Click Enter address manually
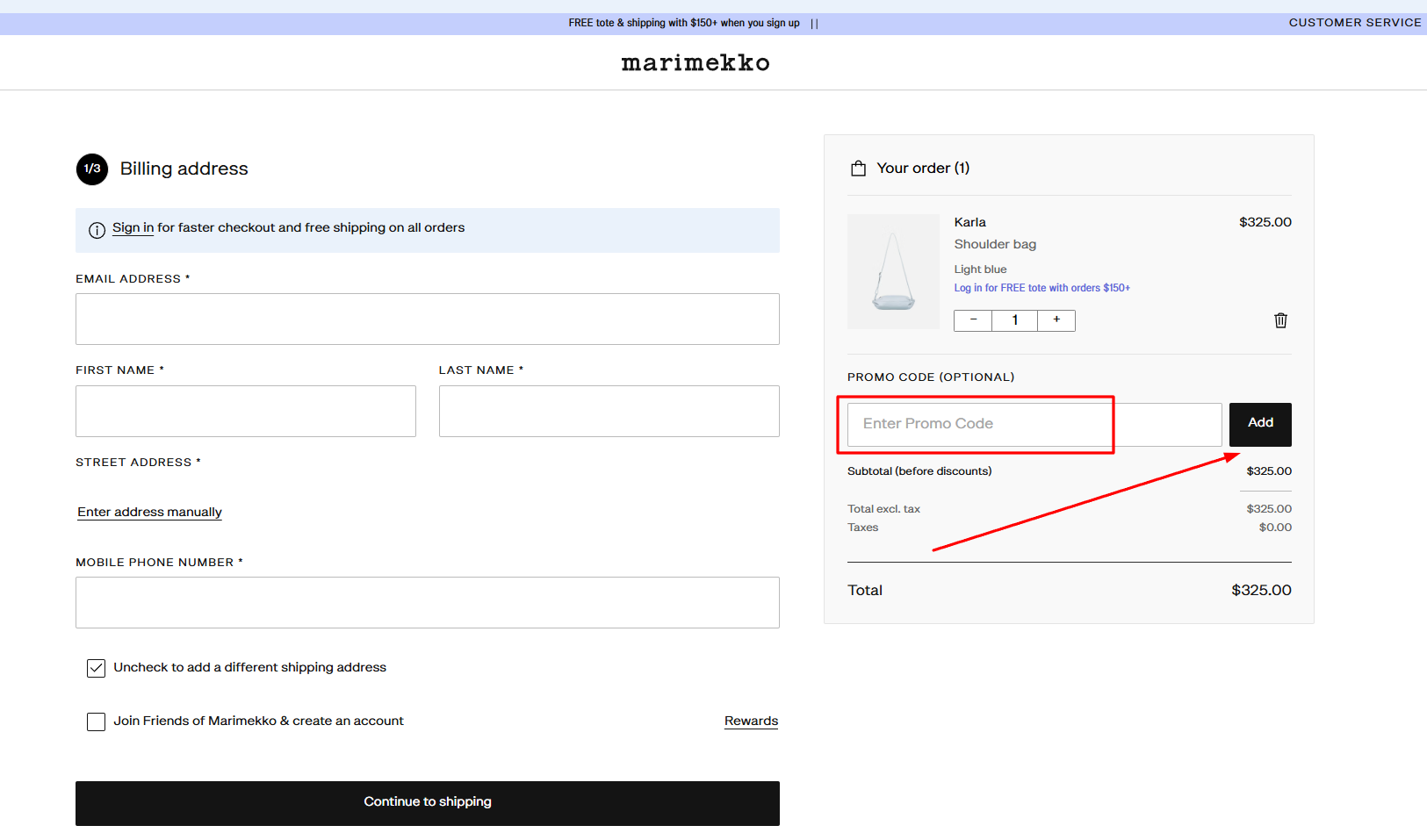 pos(149,512)
